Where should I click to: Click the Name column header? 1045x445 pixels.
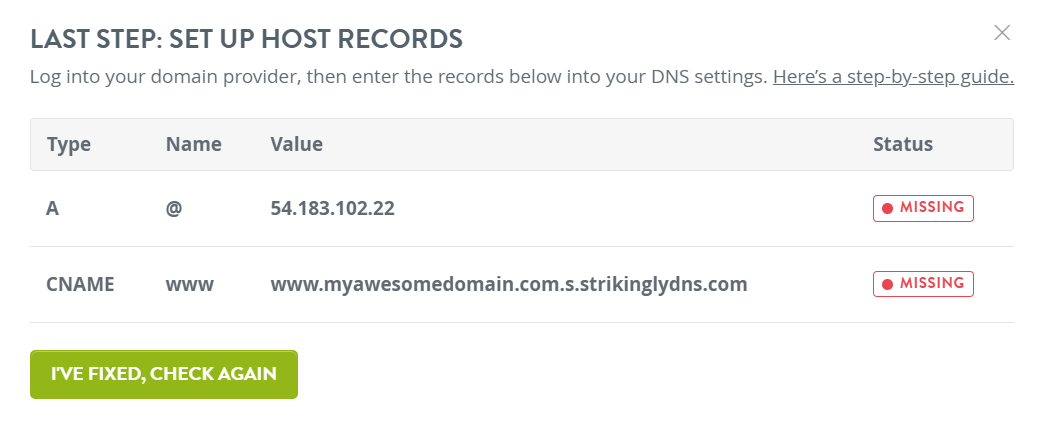(x=194, y=145)
